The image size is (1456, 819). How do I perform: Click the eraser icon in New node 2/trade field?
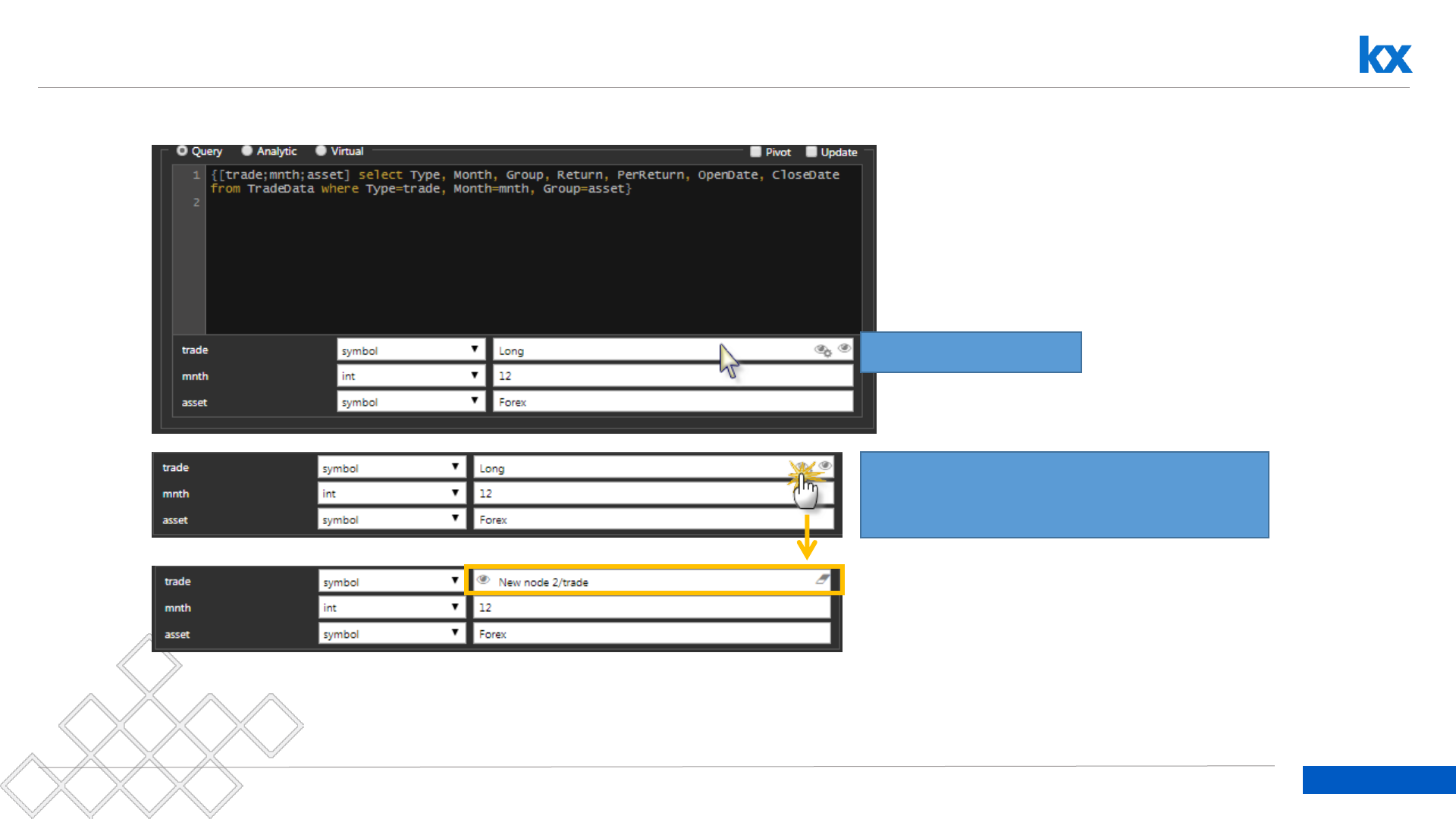[x=822, y=580]
